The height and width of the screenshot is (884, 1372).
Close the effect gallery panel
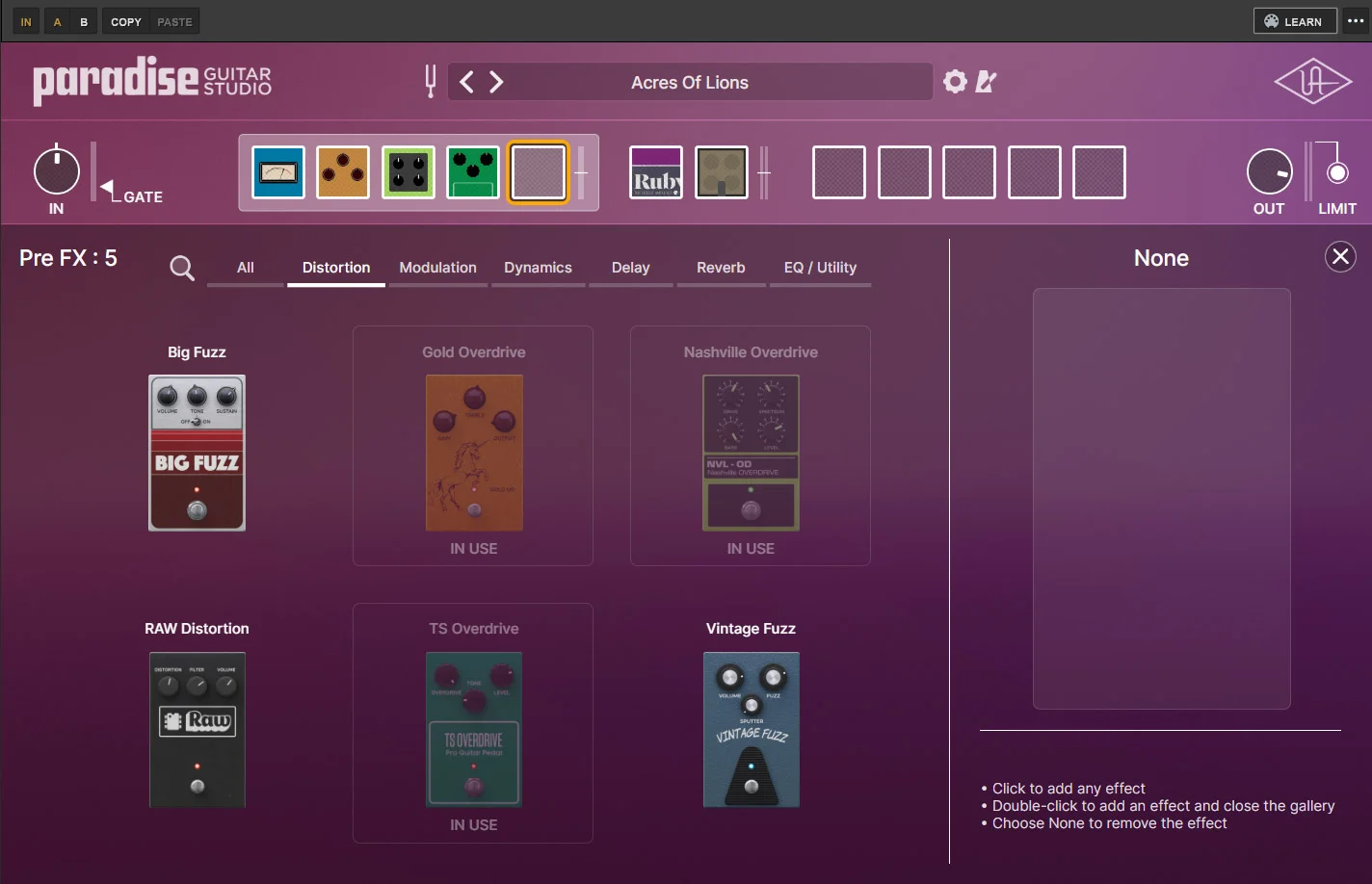click(1340, 256)
